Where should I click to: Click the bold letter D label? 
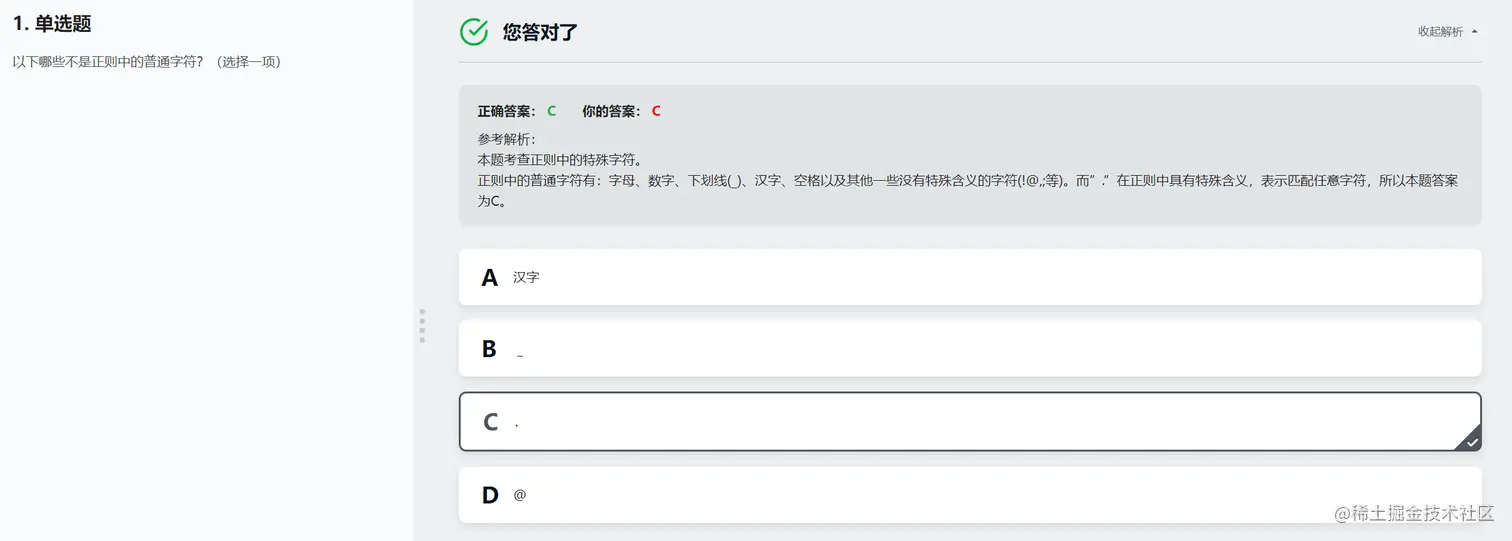pos(490,495)
